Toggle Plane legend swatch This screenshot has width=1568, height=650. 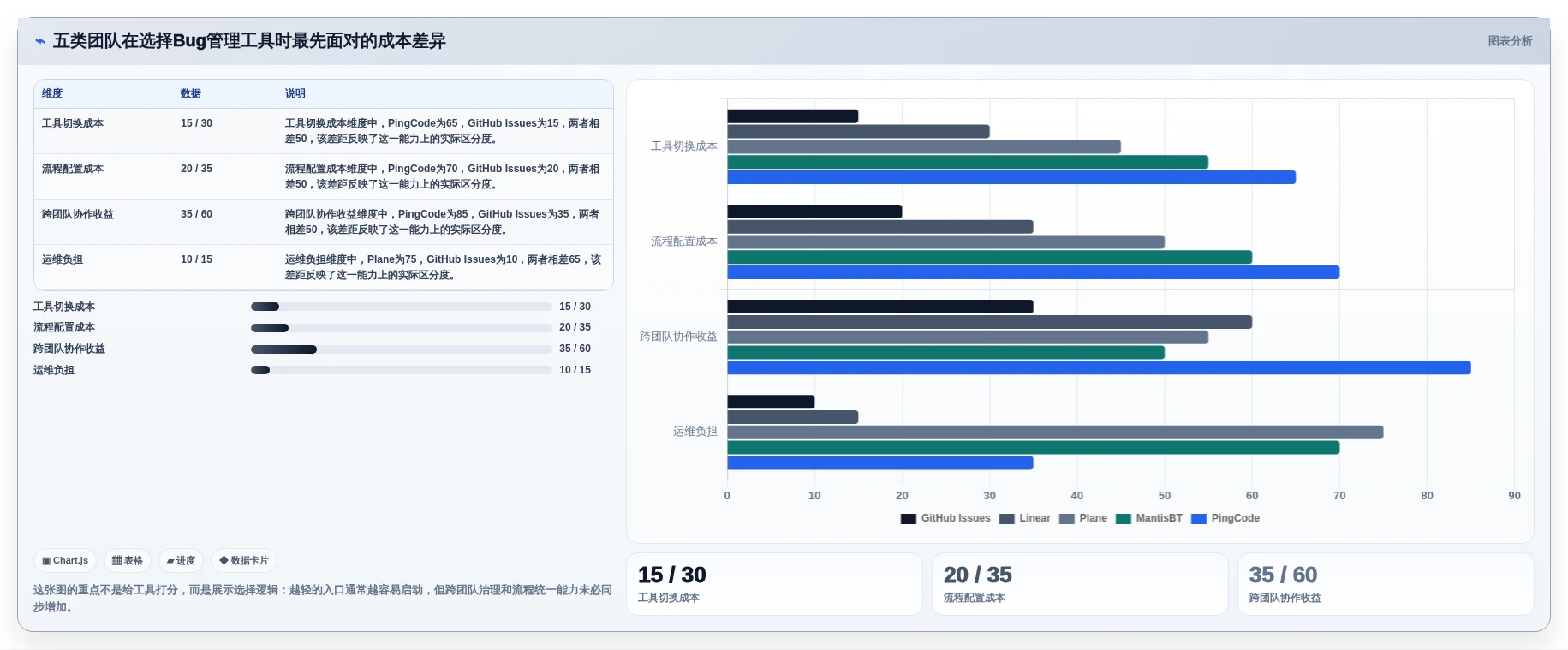tap(1067, 519)
